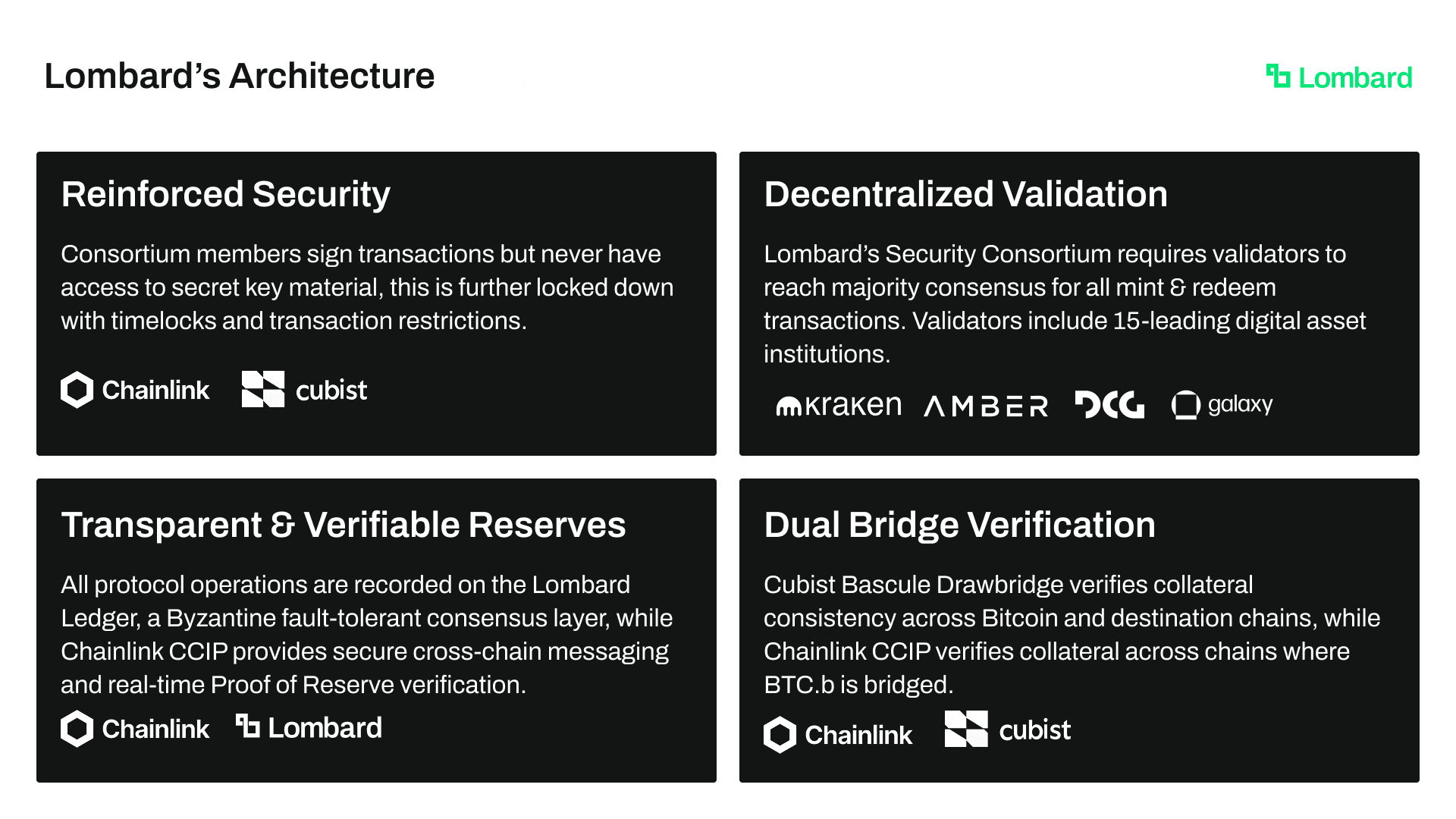Click the Lombard's Architecture page title
This screenshot has width=1456, height=819.
coord(240,76)
